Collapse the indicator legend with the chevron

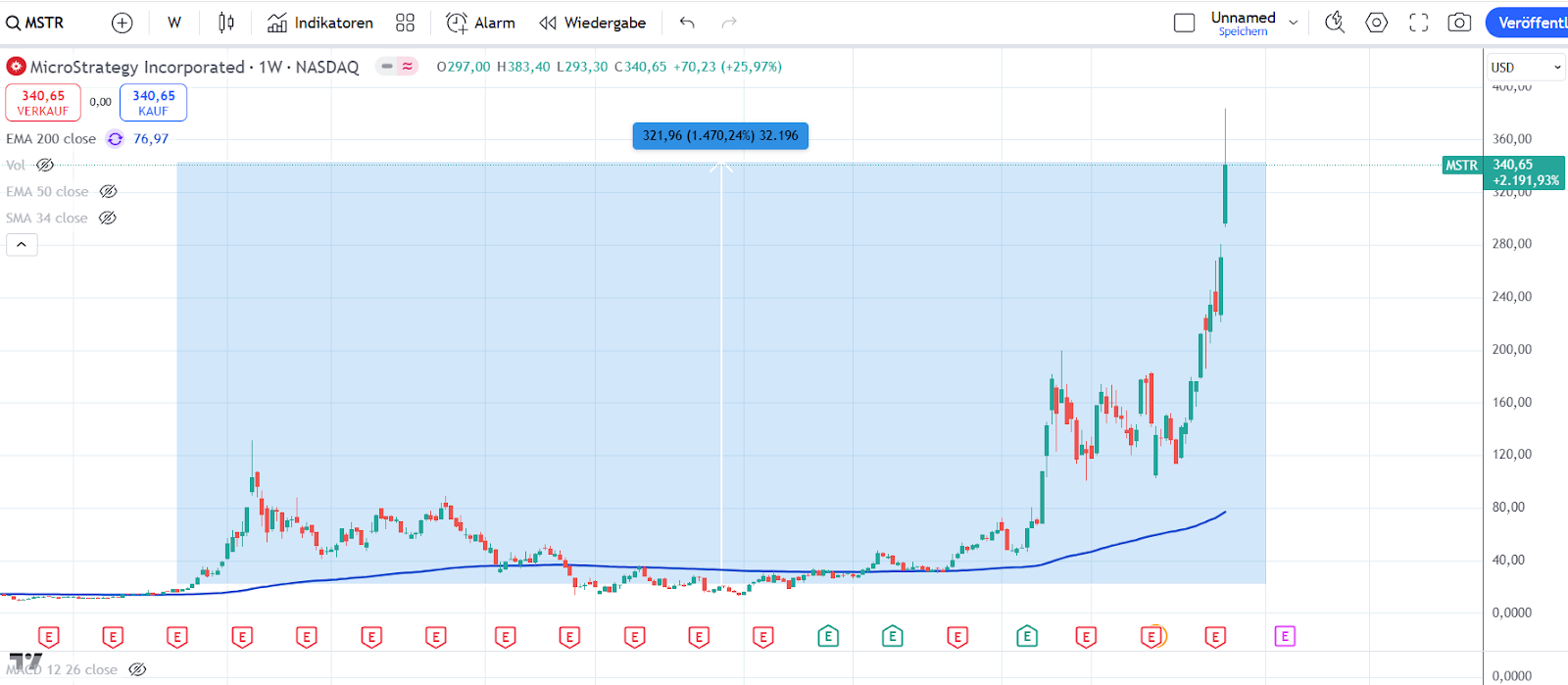tap(22, 245)
